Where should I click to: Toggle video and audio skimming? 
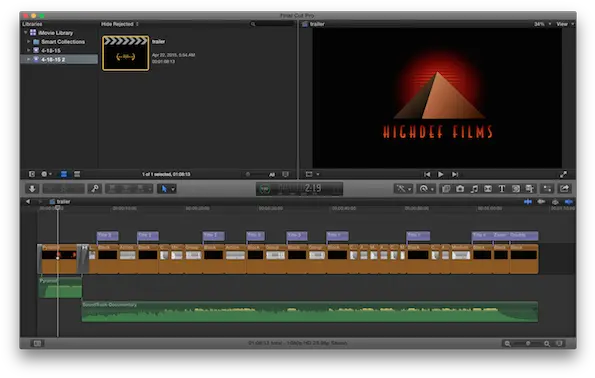[527, 202]
